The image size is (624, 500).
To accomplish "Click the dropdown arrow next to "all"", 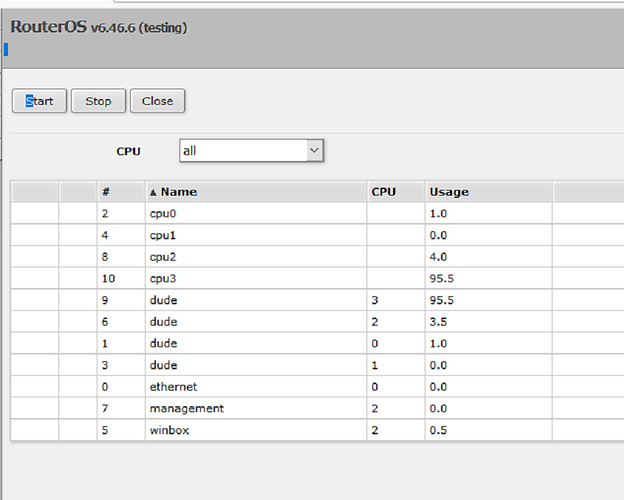I will pyautogui.click(x=314, y=151).
